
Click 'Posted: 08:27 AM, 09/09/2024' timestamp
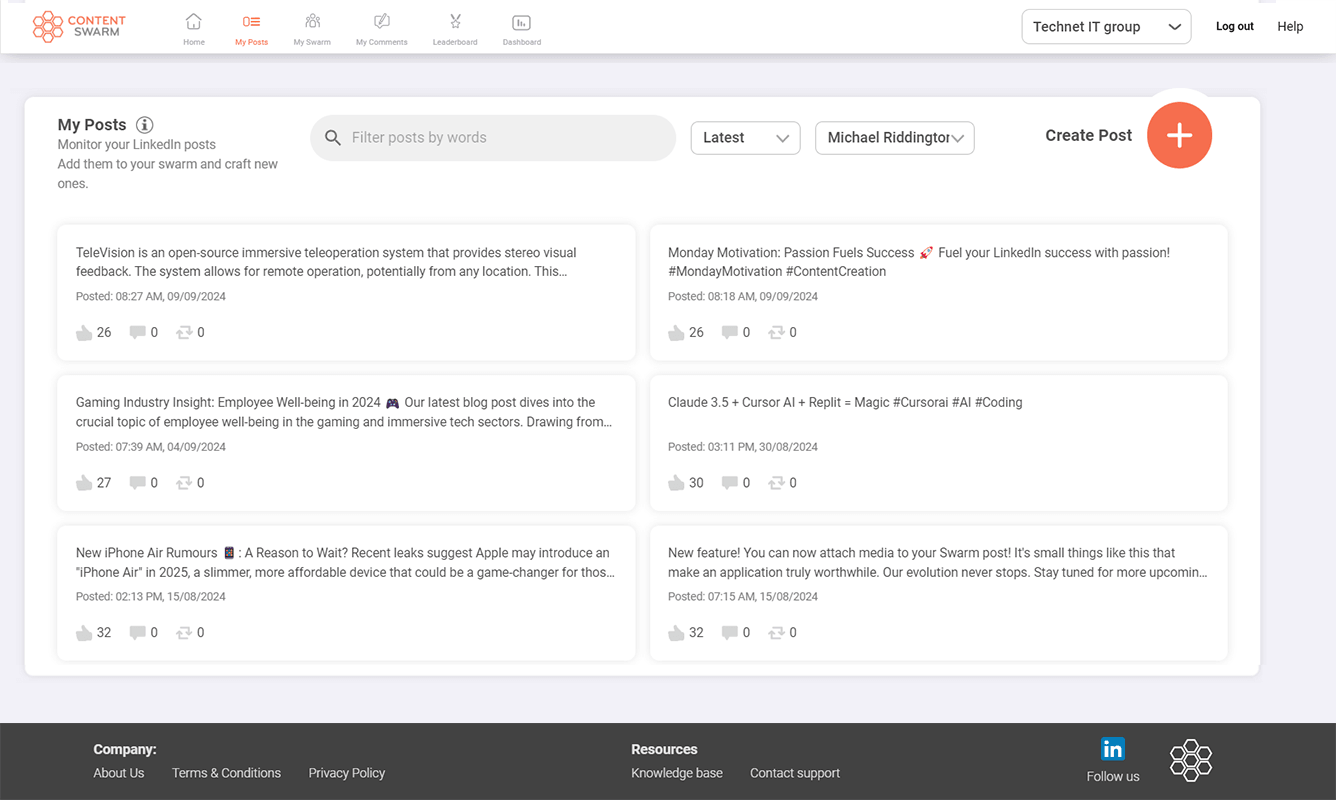(151, 297)
